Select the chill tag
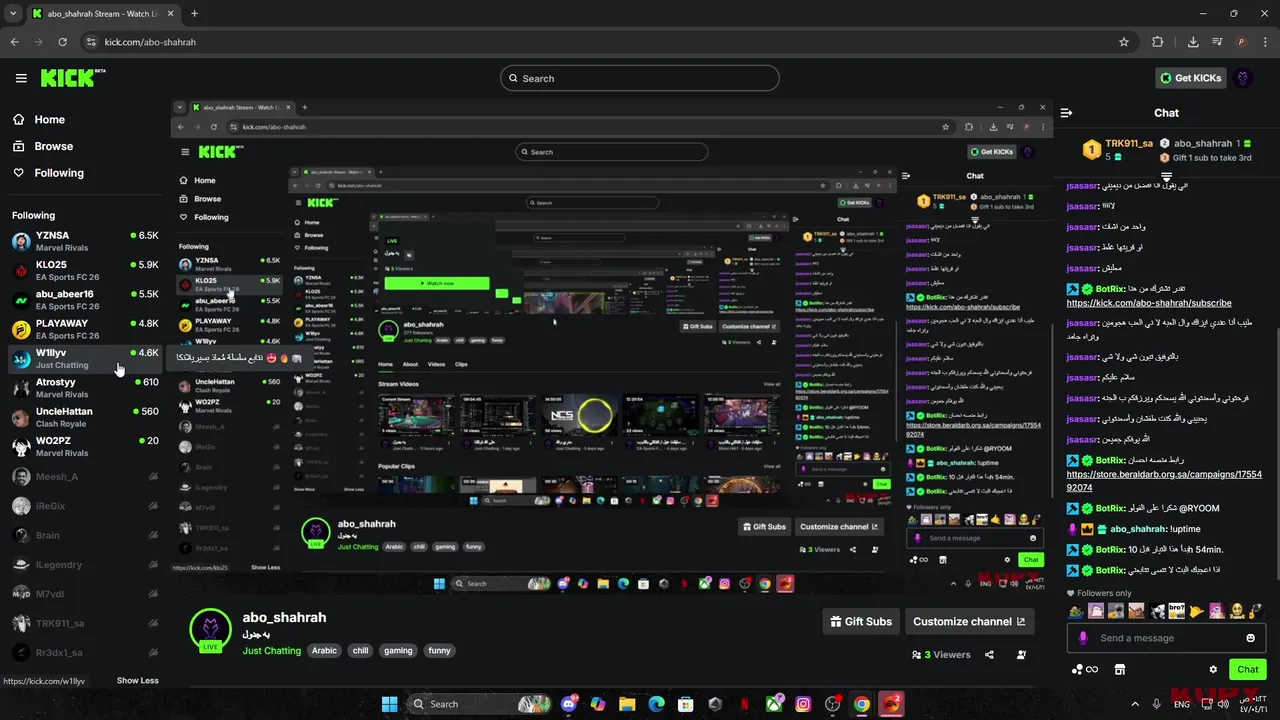 (x=361, y=650)
